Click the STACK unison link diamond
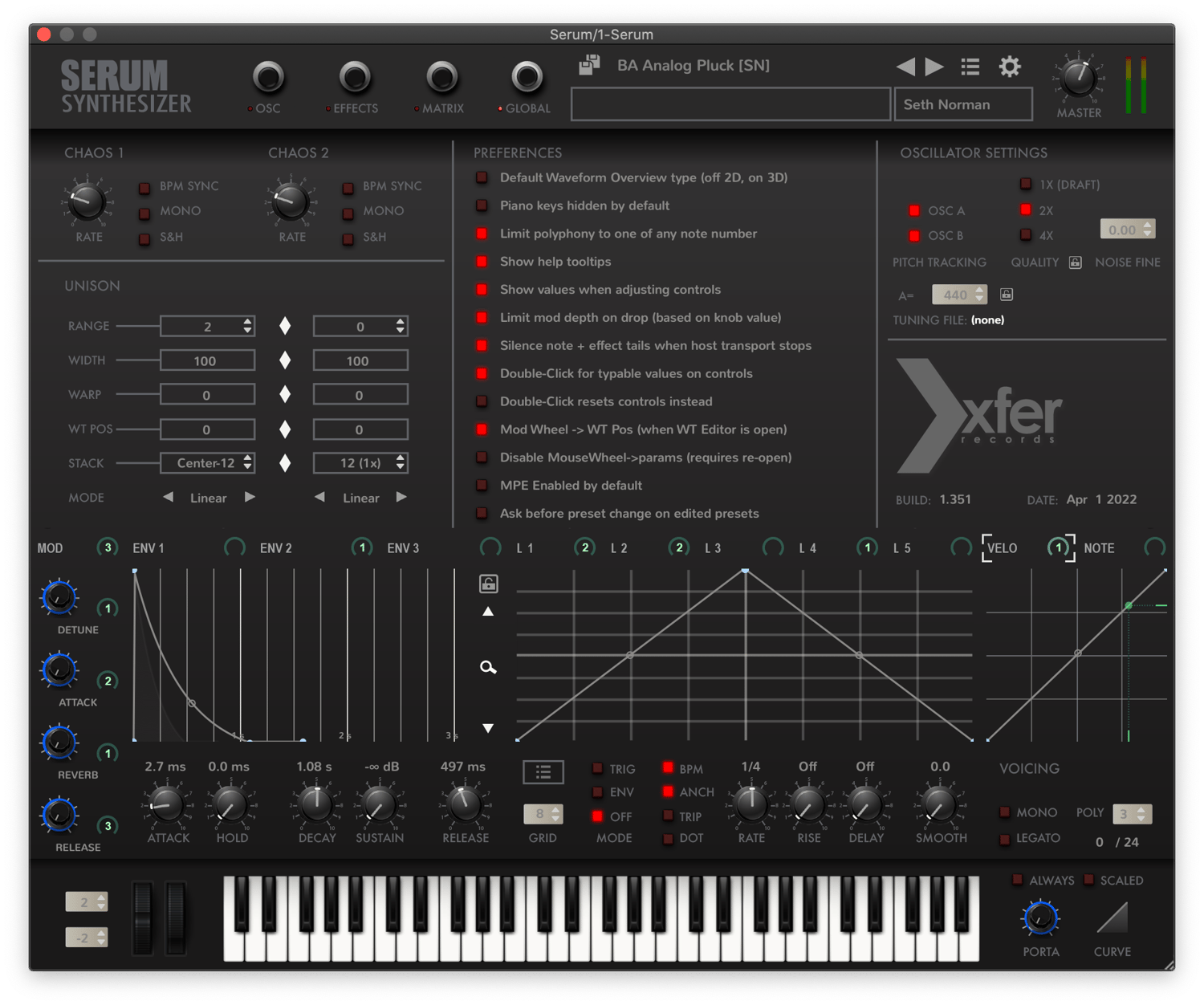Image resolution: width=1204 pixels, height=1005 pixels. pyautogui.click(x=285, y=463)
